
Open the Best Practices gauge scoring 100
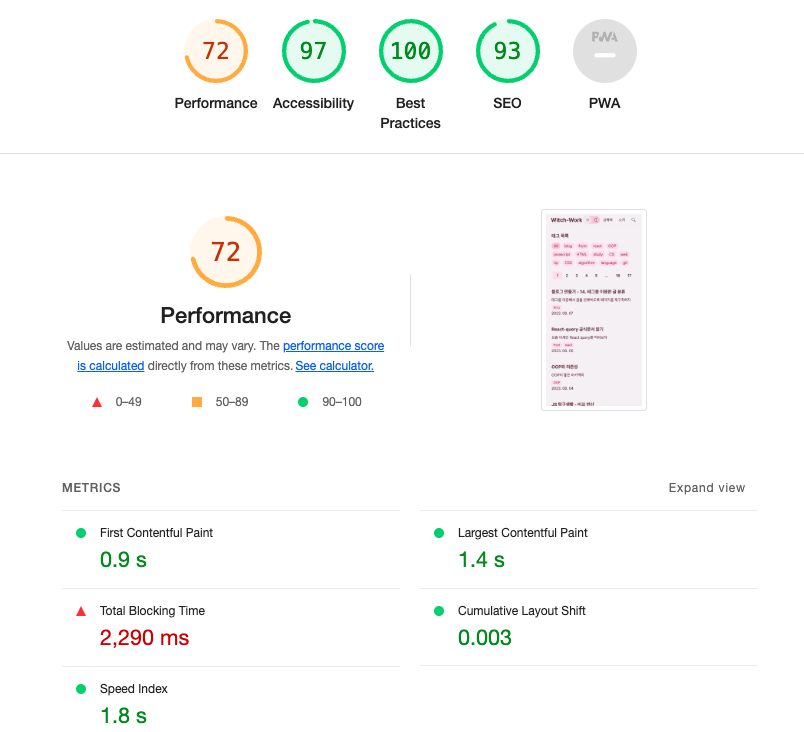click(410, 51)
